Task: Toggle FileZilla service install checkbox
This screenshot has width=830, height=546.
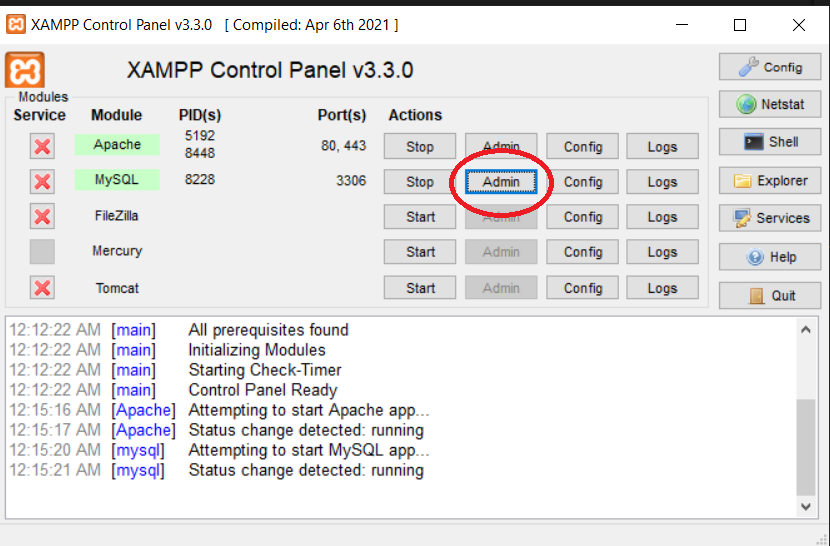Action: [42, 217]
